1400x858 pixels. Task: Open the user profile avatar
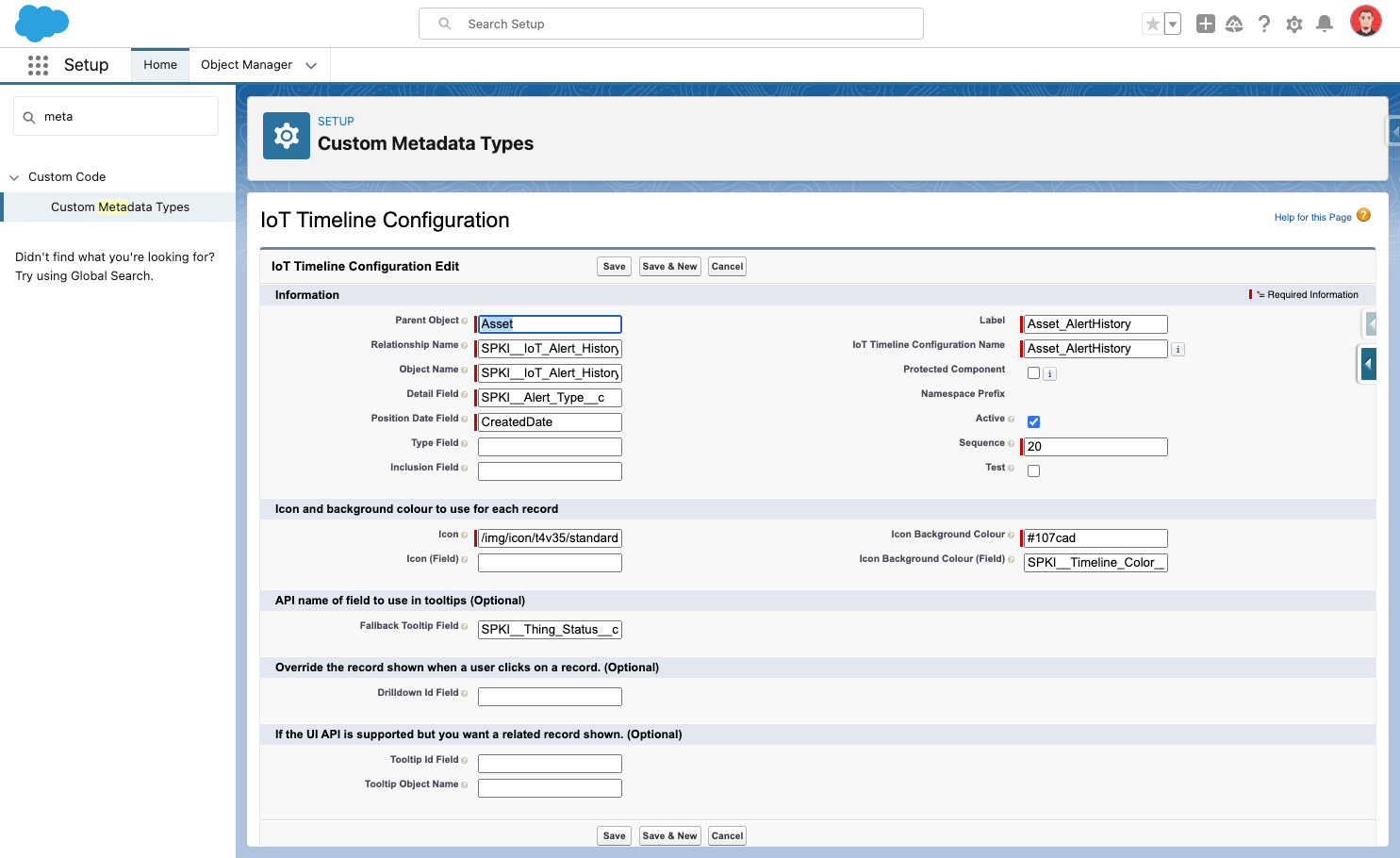pos(1365,21)
